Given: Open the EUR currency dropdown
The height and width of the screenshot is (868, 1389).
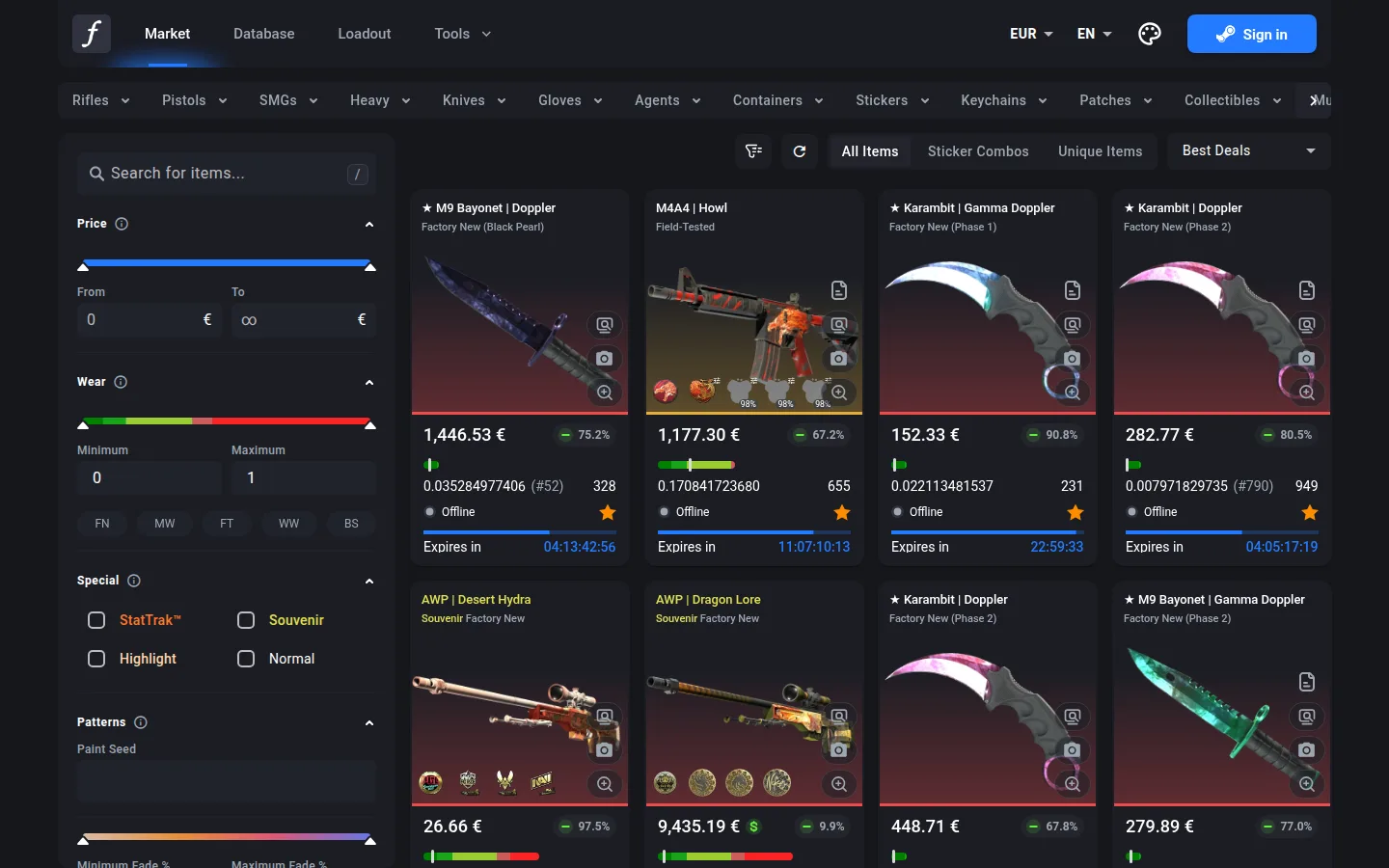Looking at the screenshot, I should tap(1031, 34).
